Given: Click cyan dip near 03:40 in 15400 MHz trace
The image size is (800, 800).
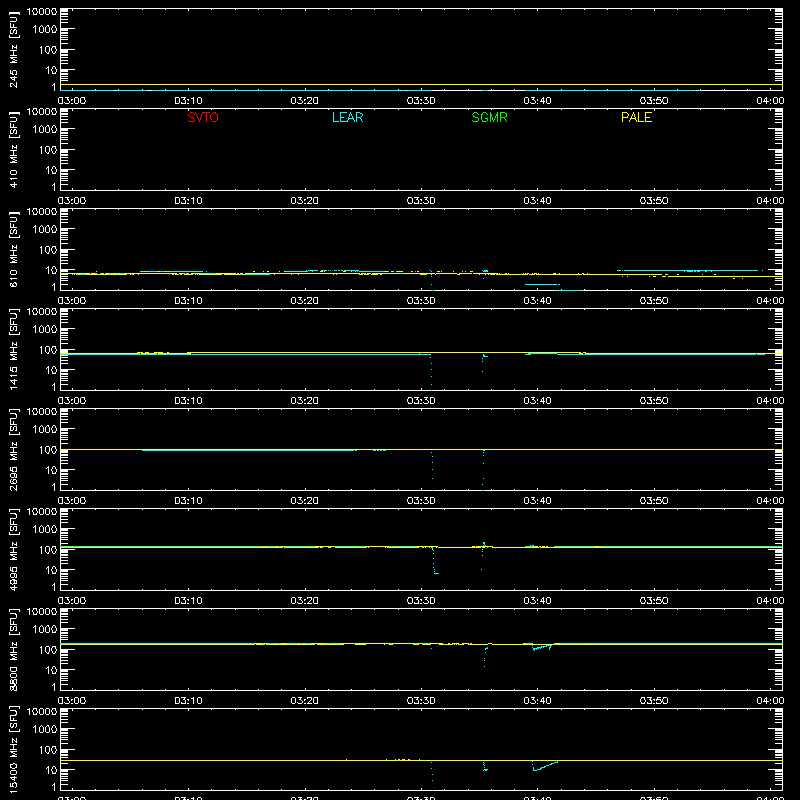Looking at the screenshot, I should pos(544,766).
